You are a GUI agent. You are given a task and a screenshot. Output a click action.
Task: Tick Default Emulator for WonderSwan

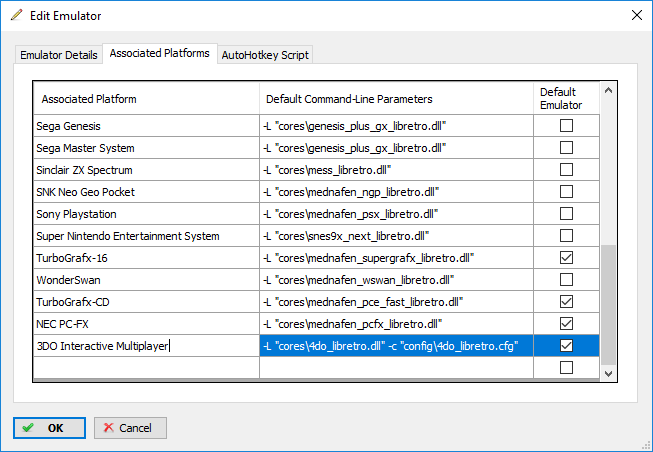[566, 280]
